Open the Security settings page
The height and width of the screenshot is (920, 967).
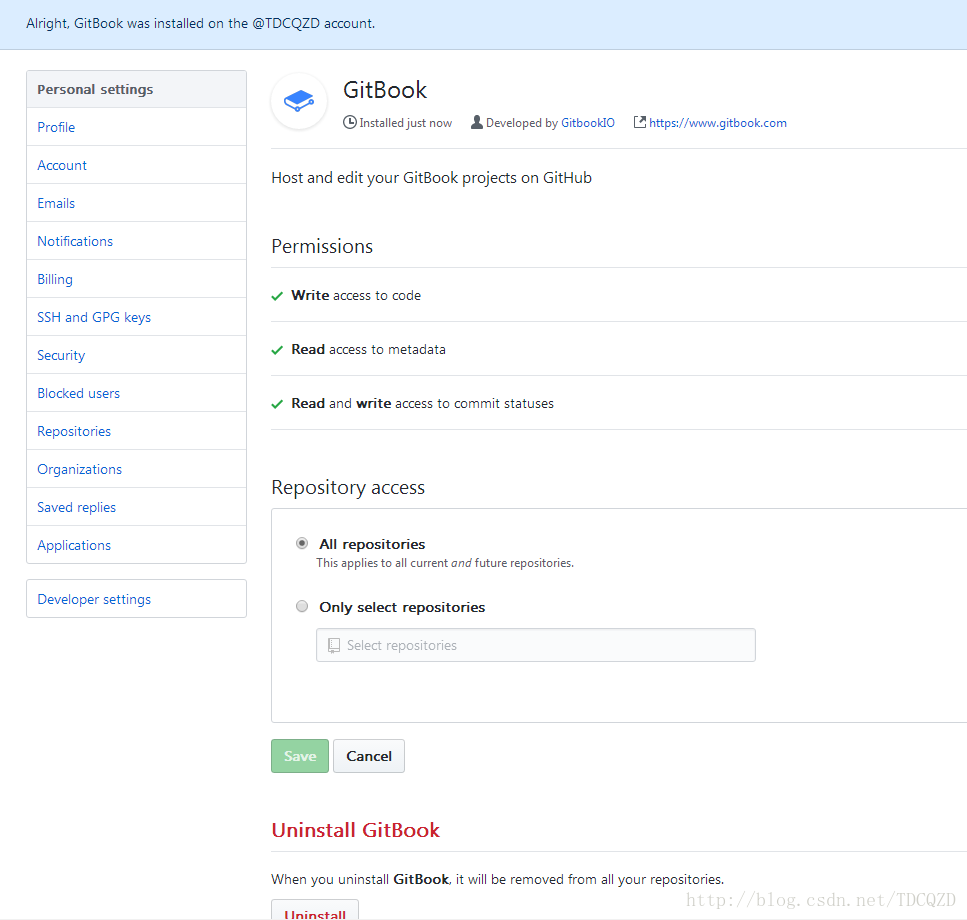click(136, 355)
